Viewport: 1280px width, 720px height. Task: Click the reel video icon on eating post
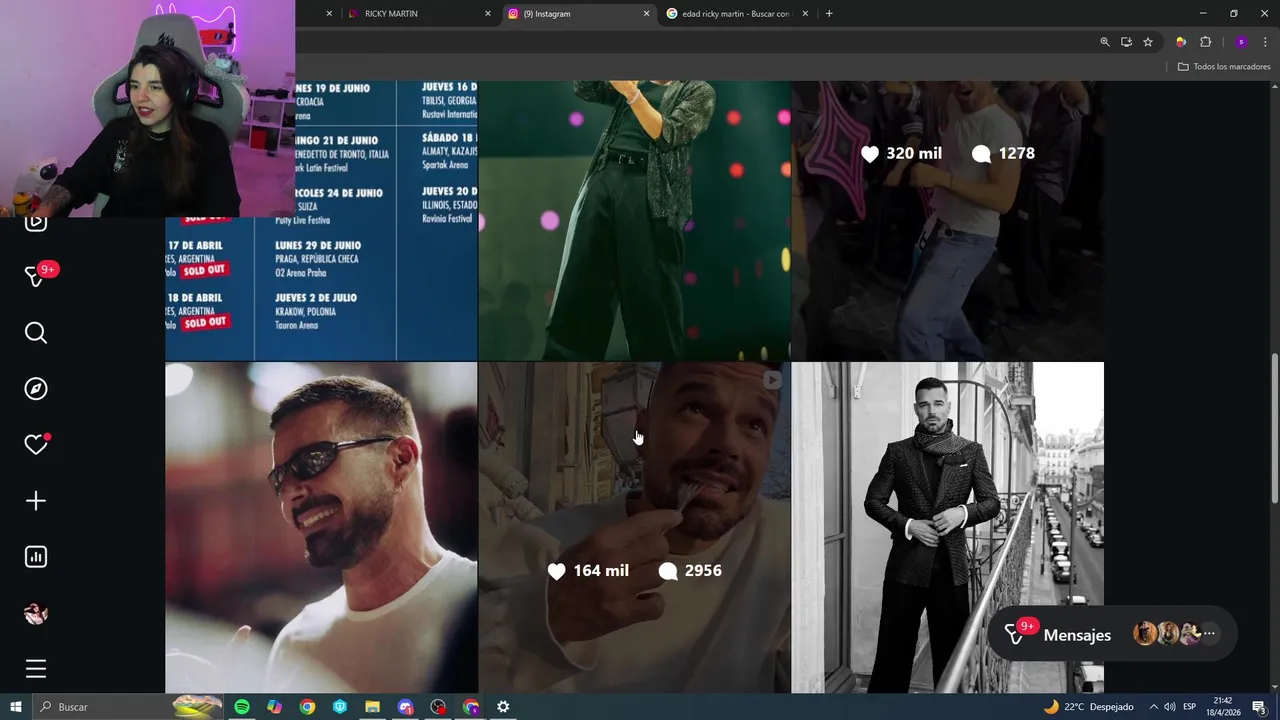coord(772,380)
